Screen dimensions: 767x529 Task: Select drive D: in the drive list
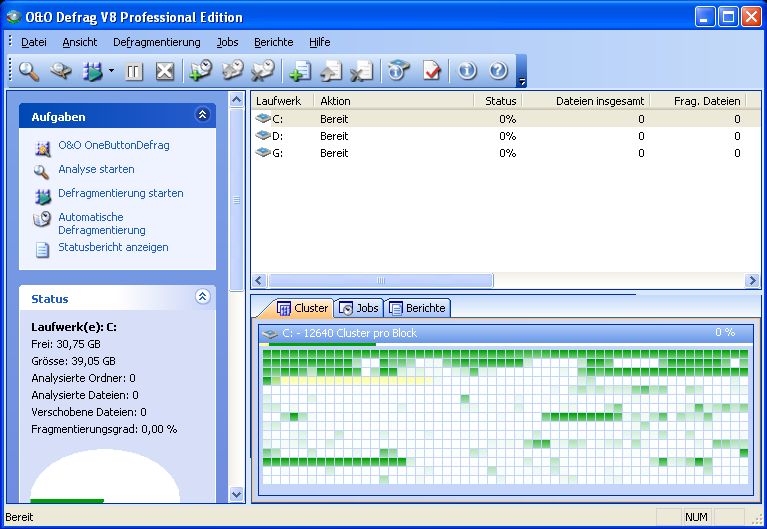[278, 136]
